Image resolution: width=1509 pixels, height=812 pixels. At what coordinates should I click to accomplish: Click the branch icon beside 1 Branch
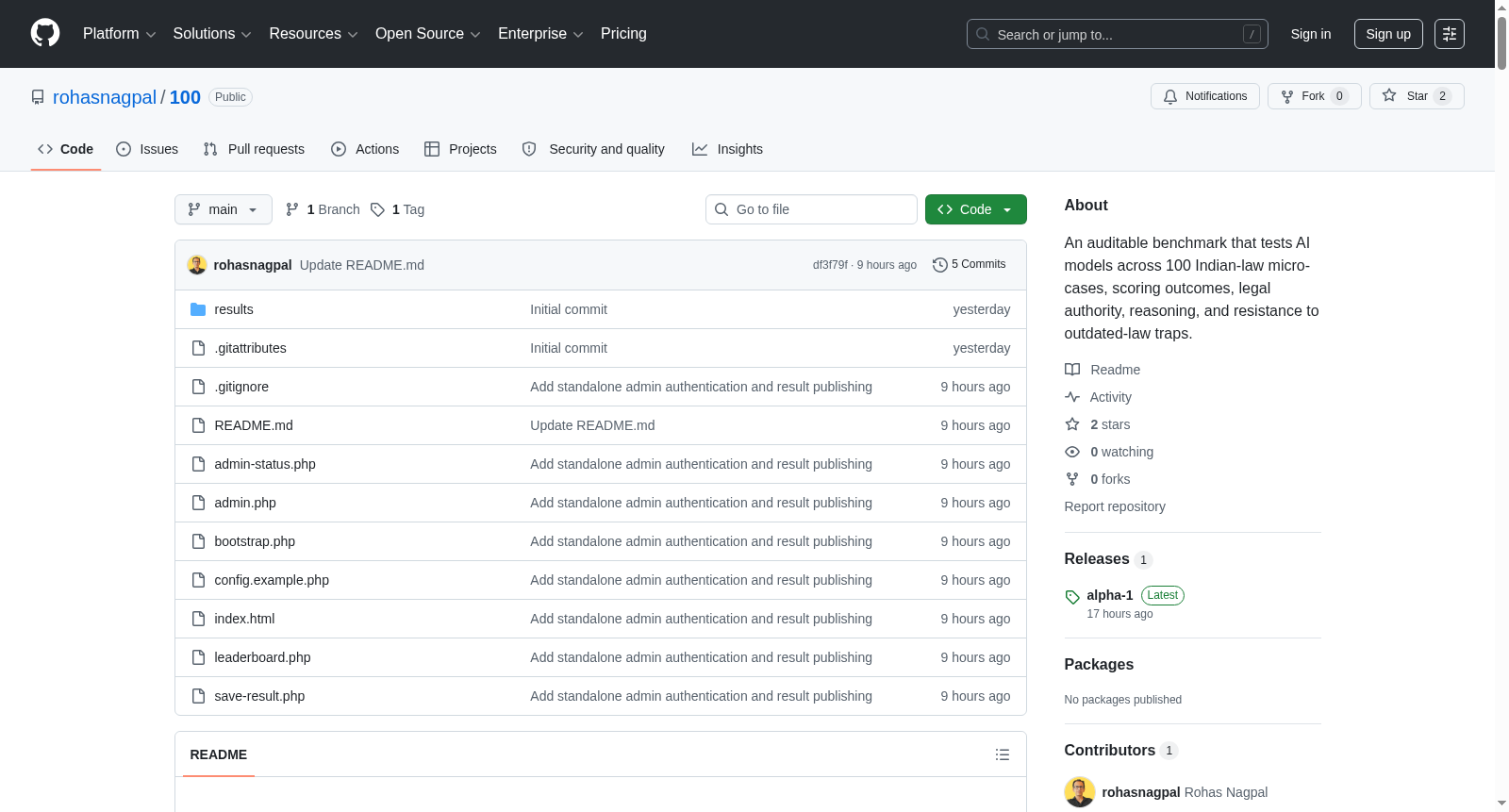pos(292,209)
